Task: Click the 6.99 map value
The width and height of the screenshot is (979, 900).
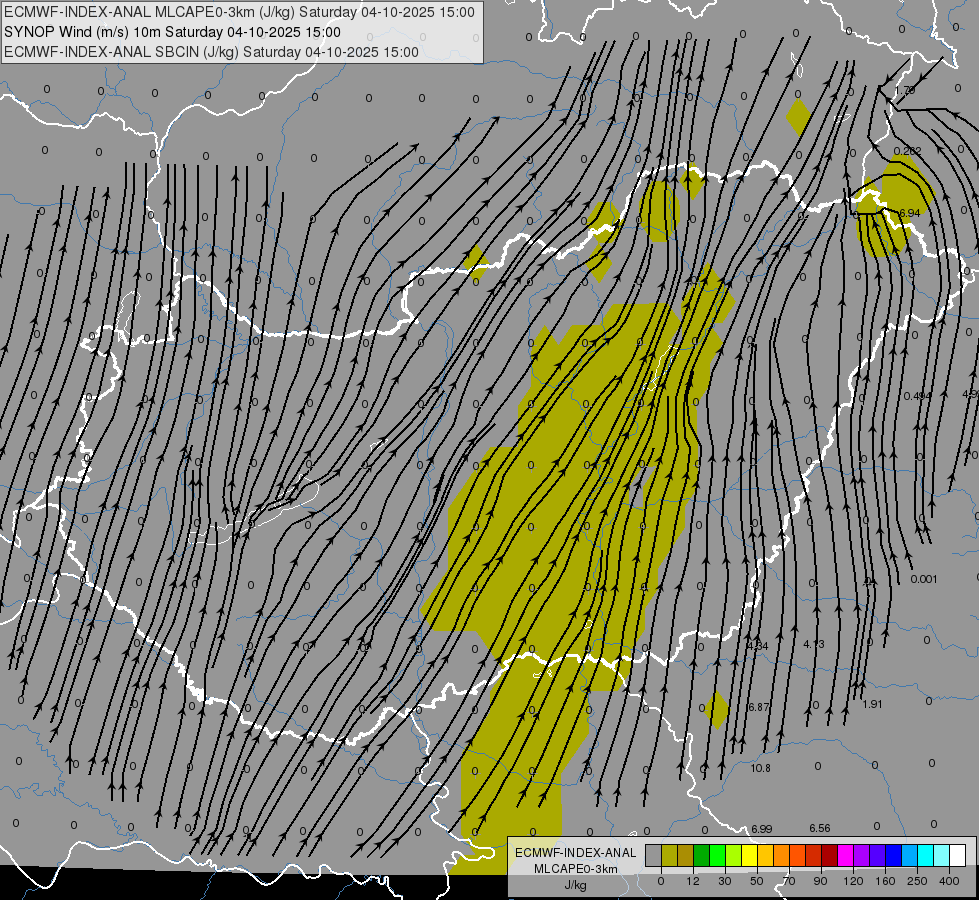Action: [762, 829]
